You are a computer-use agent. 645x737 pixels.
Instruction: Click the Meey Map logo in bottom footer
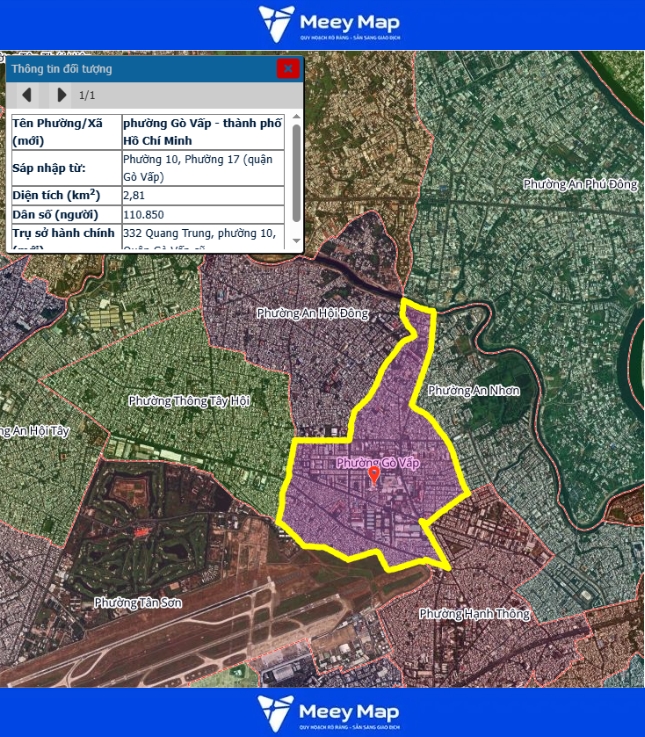[x=322, y=712]
